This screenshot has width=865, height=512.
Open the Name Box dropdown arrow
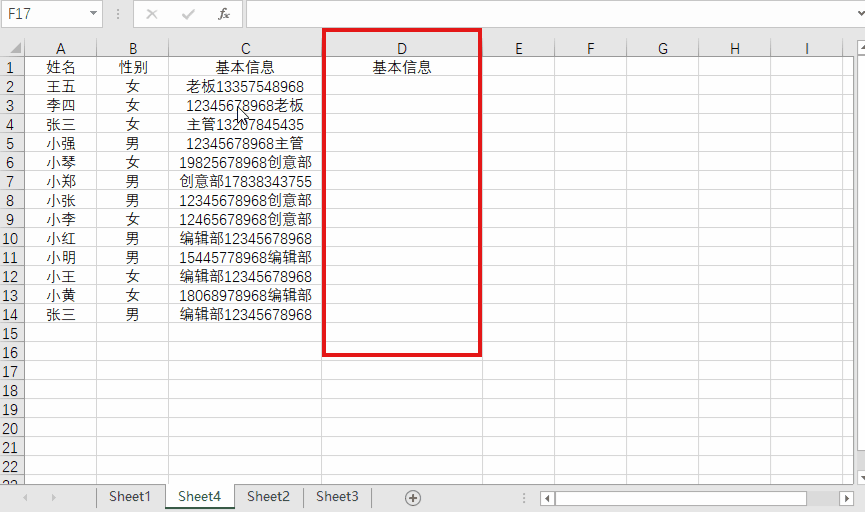[x=93, y=13]
